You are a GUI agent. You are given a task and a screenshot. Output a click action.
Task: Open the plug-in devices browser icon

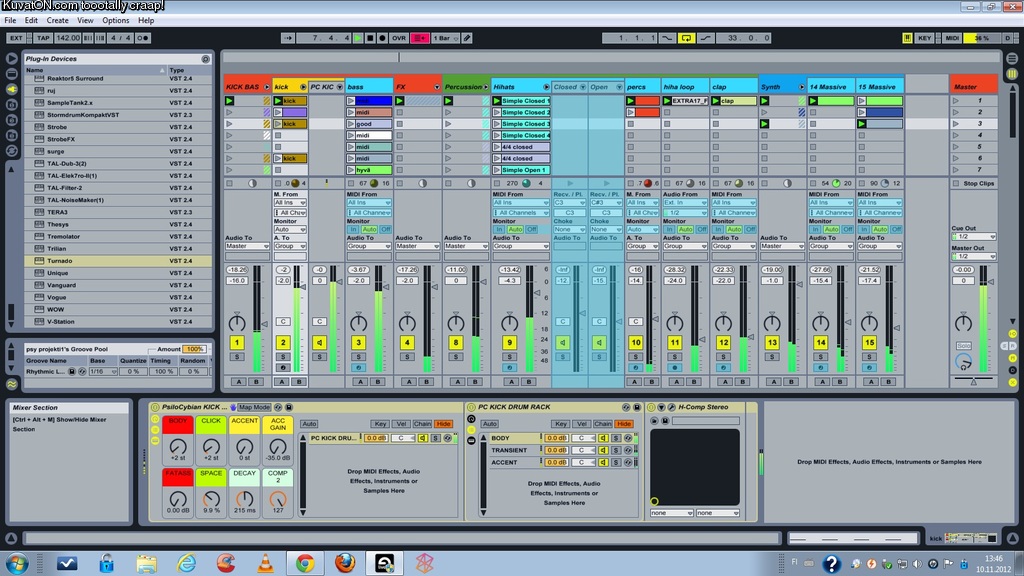(x=12, y=89)
